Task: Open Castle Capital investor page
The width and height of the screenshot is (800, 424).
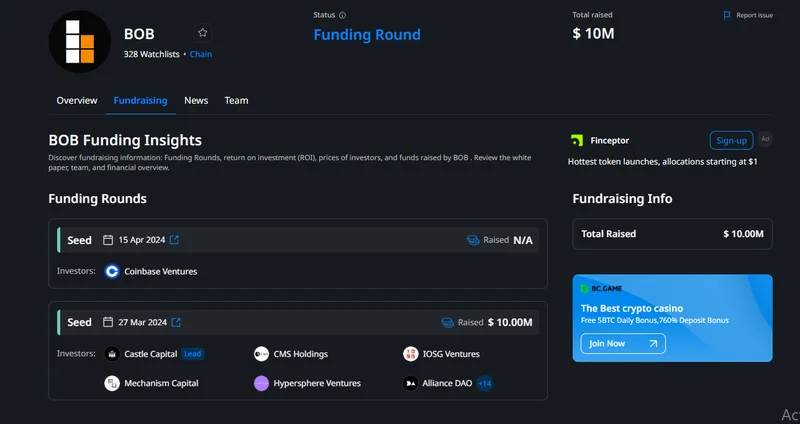Action: (x=151, y=354)
